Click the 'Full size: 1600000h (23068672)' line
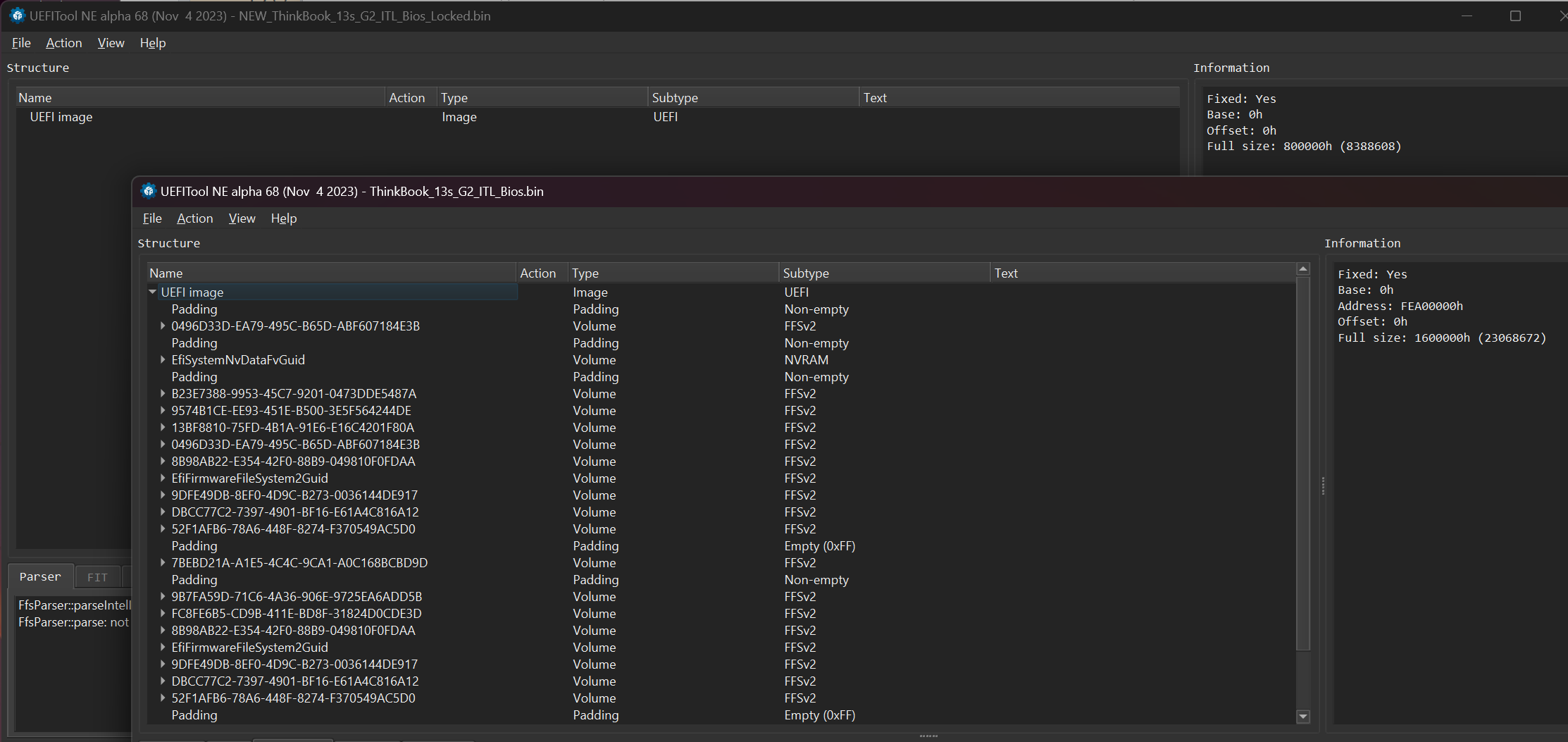Screen dimensions: 1568x742 [1442, 338]
